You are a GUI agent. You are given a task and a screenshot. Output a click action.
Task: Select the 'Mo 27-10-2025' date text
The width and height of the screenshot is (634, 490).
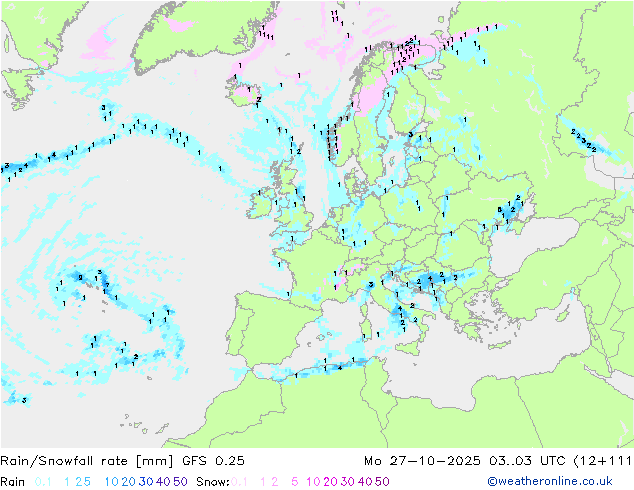[422, 461]
